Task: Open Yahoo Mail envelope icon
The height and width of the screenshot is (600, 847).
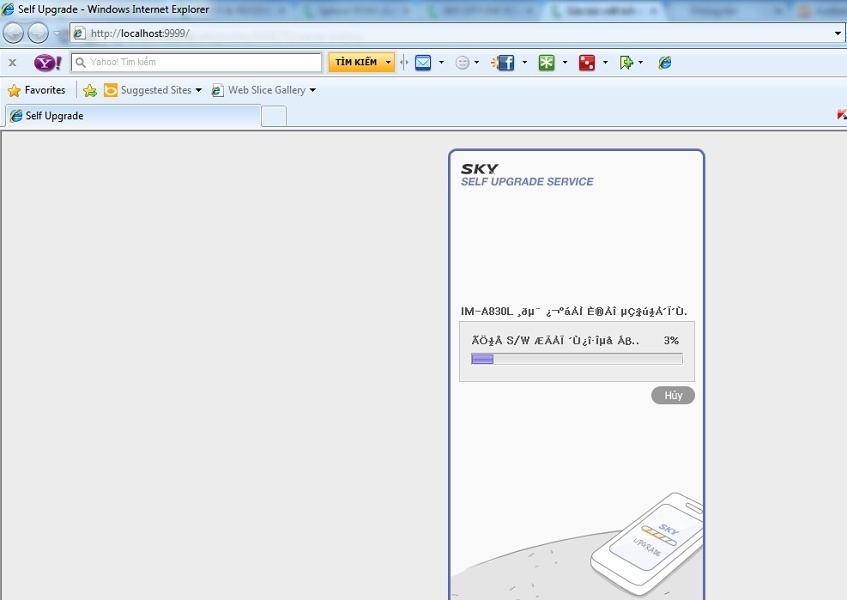Action: click(423, 63)
